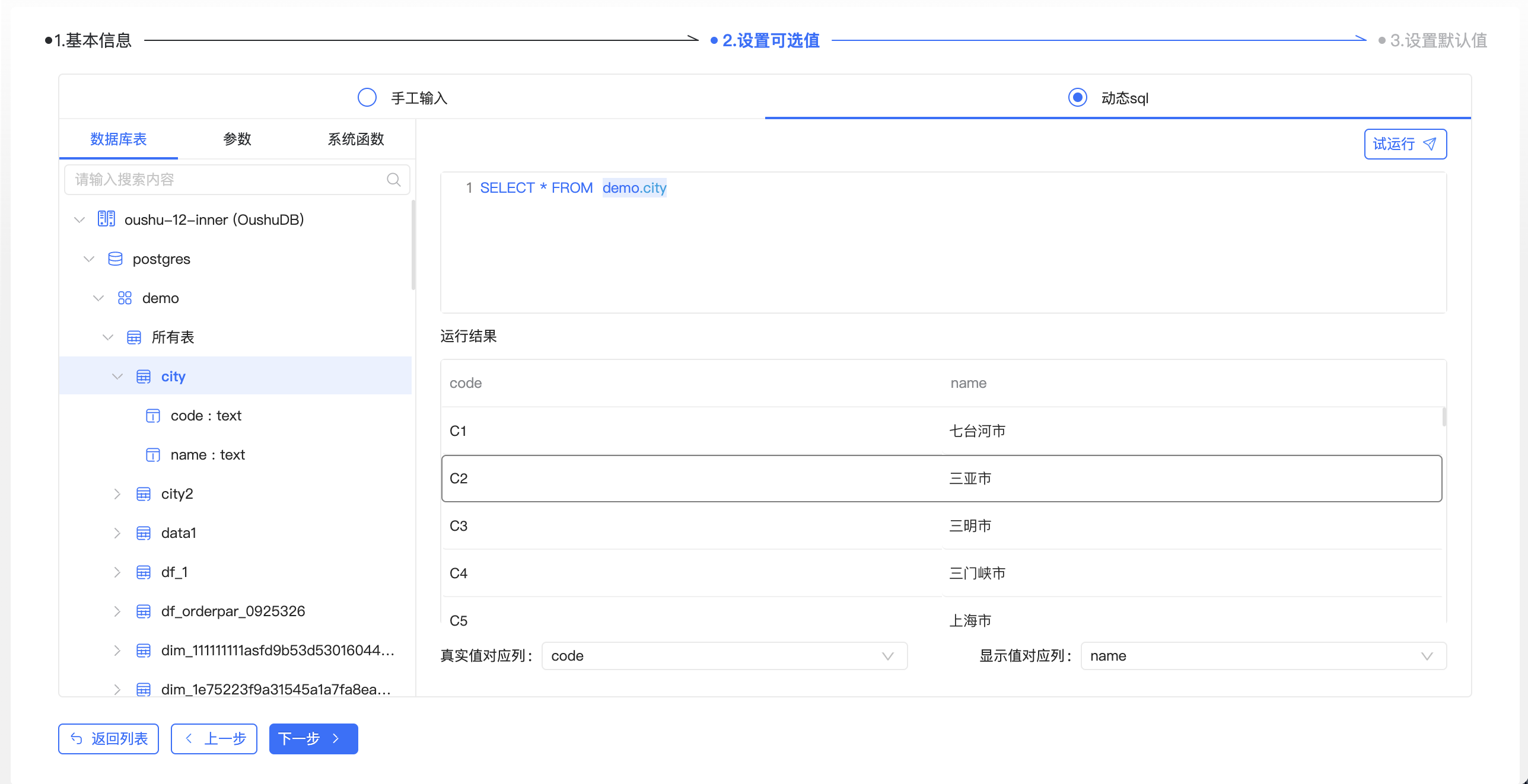Click the df_orderpar_0925326 table icon

[x=144, y=611]
